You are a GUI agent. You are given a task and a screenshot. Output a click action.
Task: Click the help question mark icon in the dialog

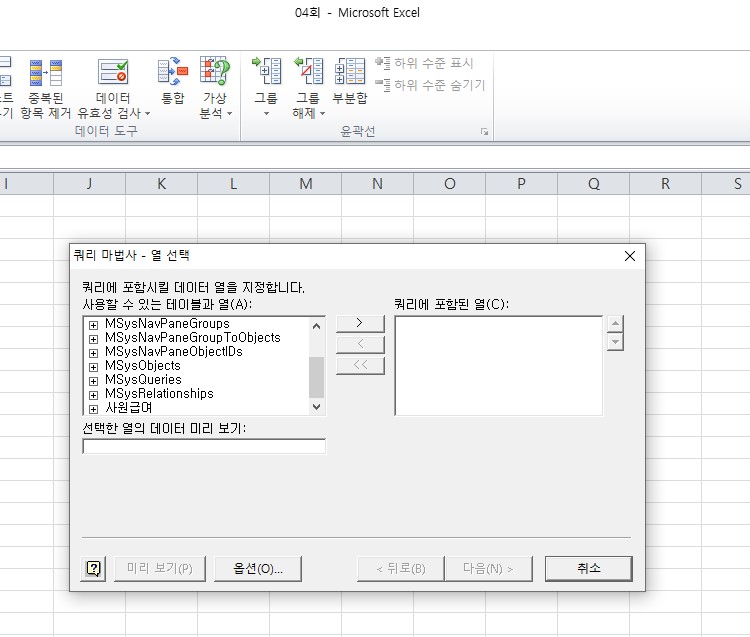coord(94,568)
